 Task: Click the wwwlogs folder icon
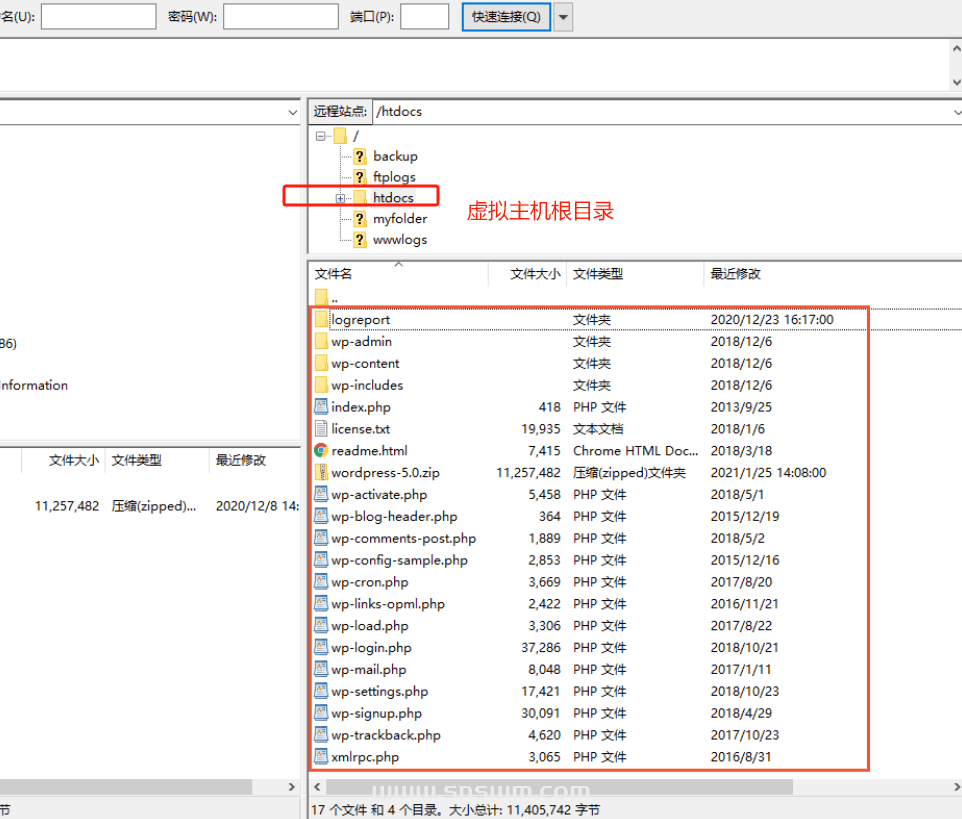point(359,239)
